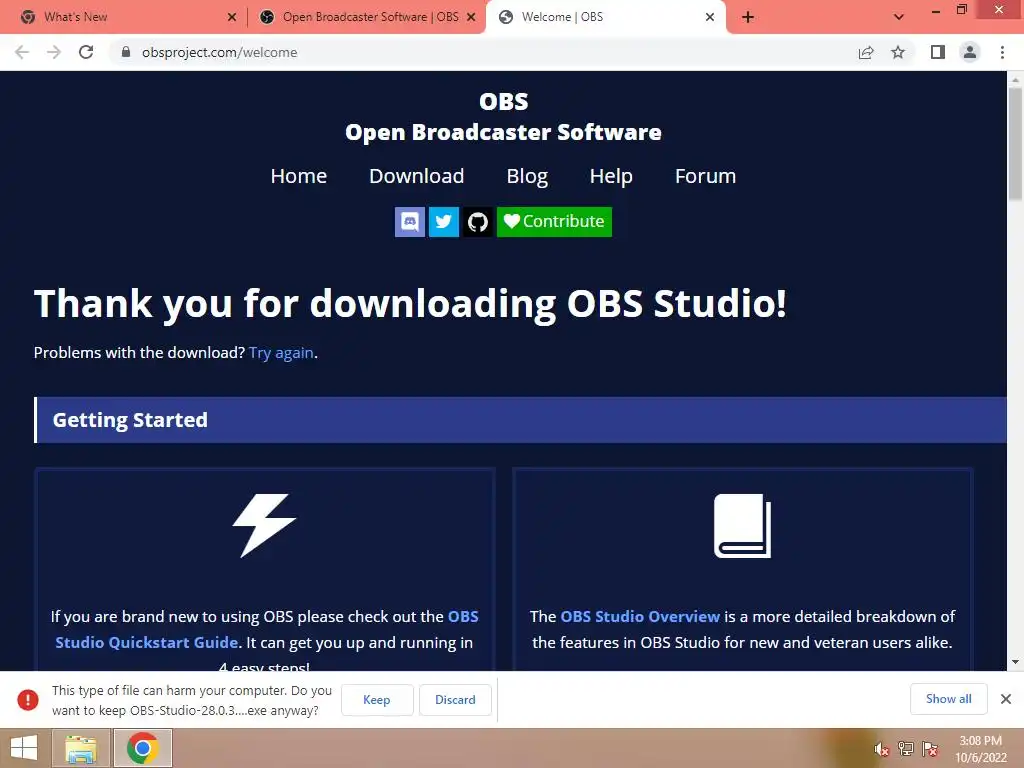Click the share page icon
The height and width of the screenshot is (768, 1024).
click(866, 52)
